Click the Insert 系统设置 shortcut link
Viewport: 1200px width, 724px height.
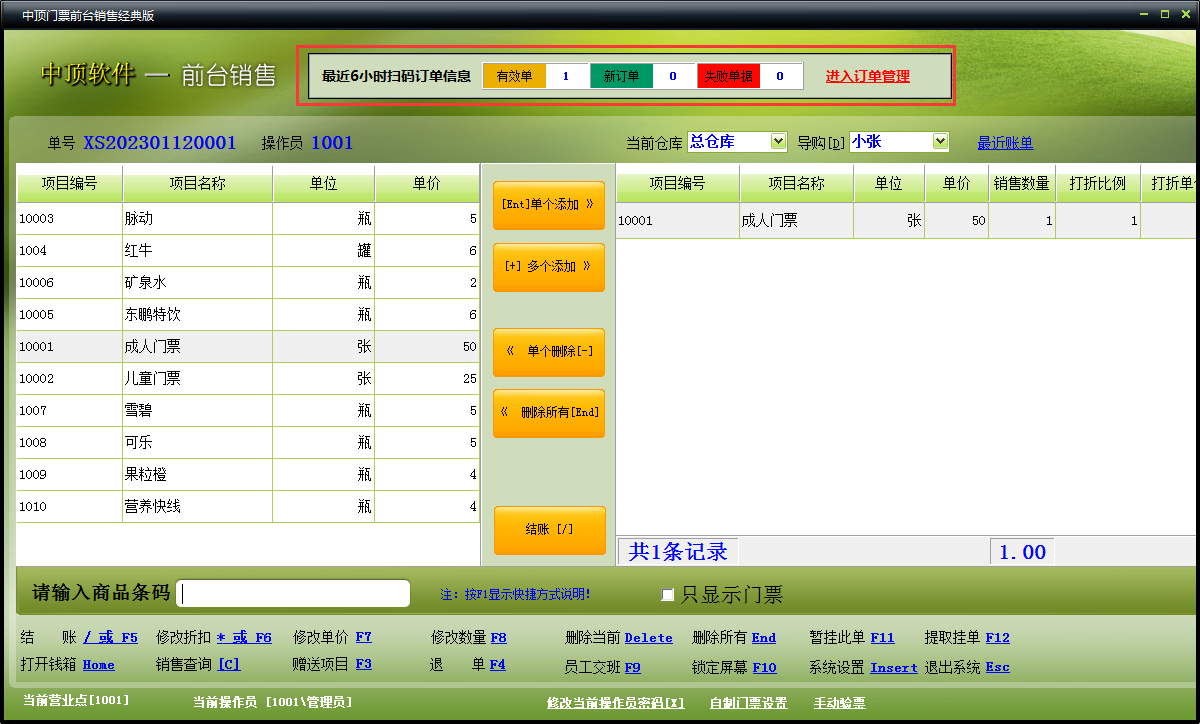894,667
